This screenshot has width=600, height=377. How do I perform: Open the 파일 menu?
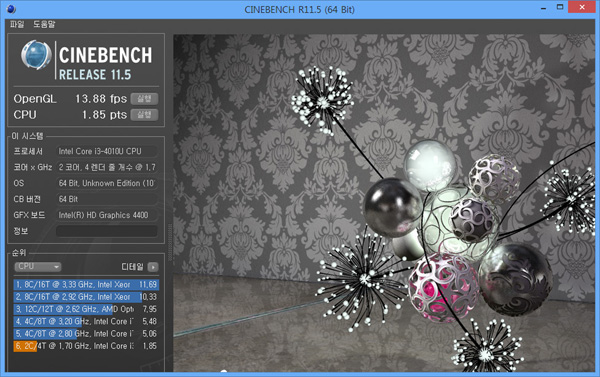17,24
